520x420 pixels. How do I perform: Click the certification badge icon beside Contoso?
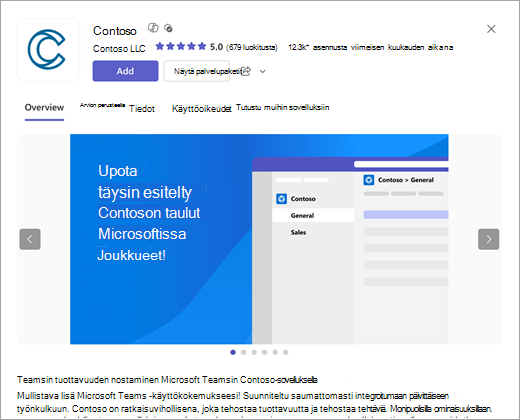(169, 28)
